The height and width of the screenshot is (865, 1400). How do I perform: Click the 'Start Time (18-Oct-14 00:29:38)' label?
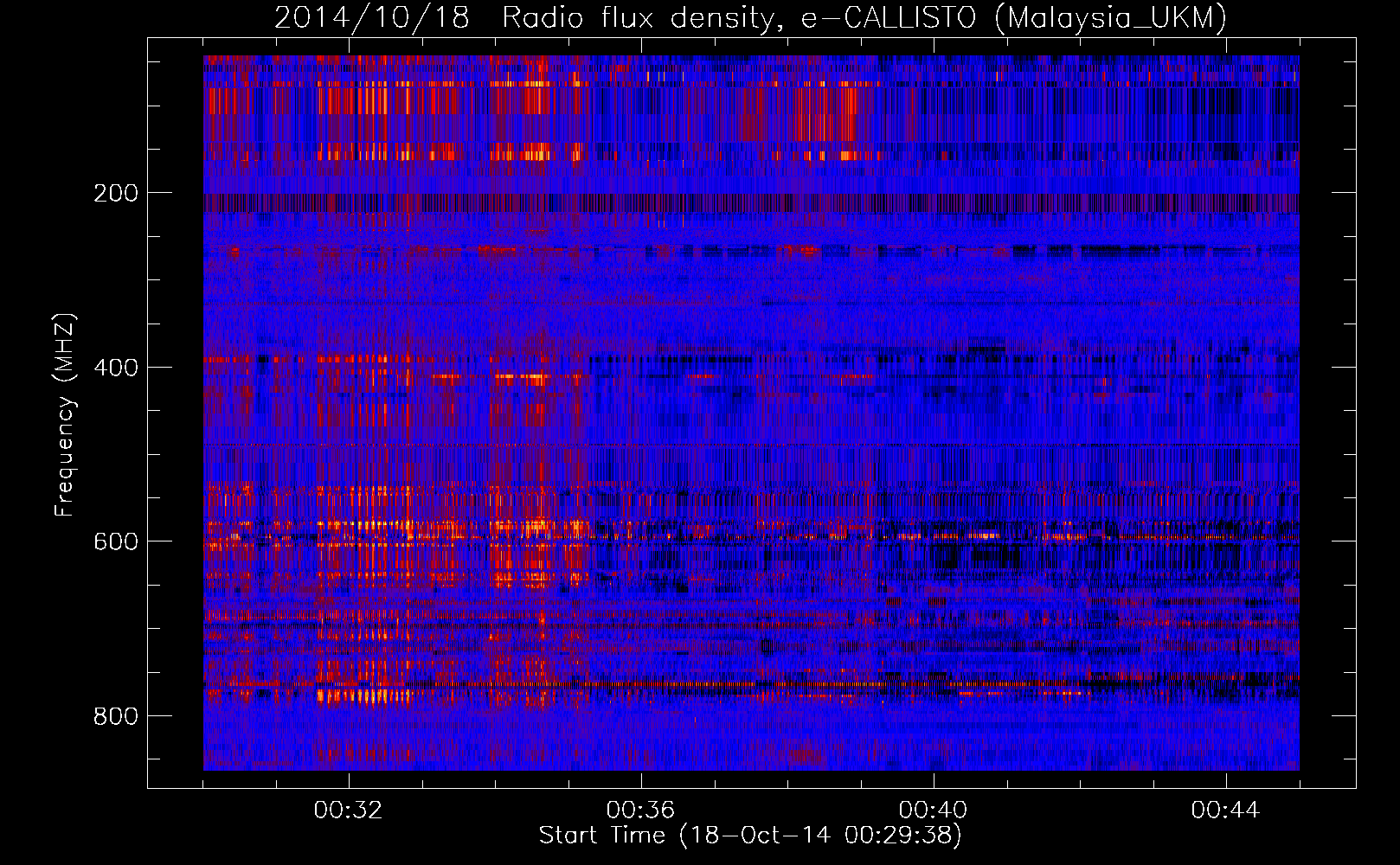[750, 836]
